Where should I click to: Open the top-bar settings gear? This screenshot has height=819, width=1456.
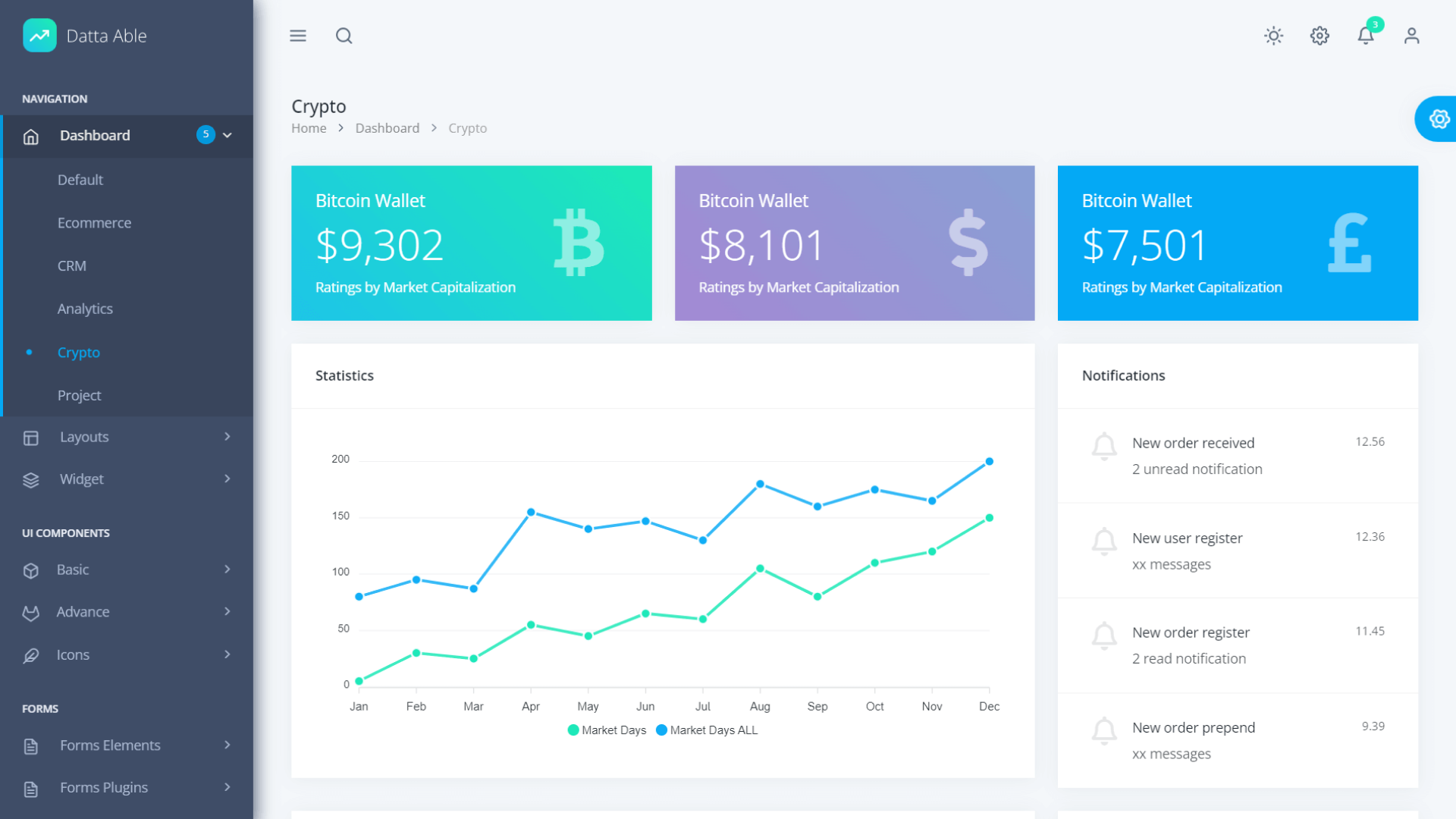pyautogui.click(x=1319, y=36)
